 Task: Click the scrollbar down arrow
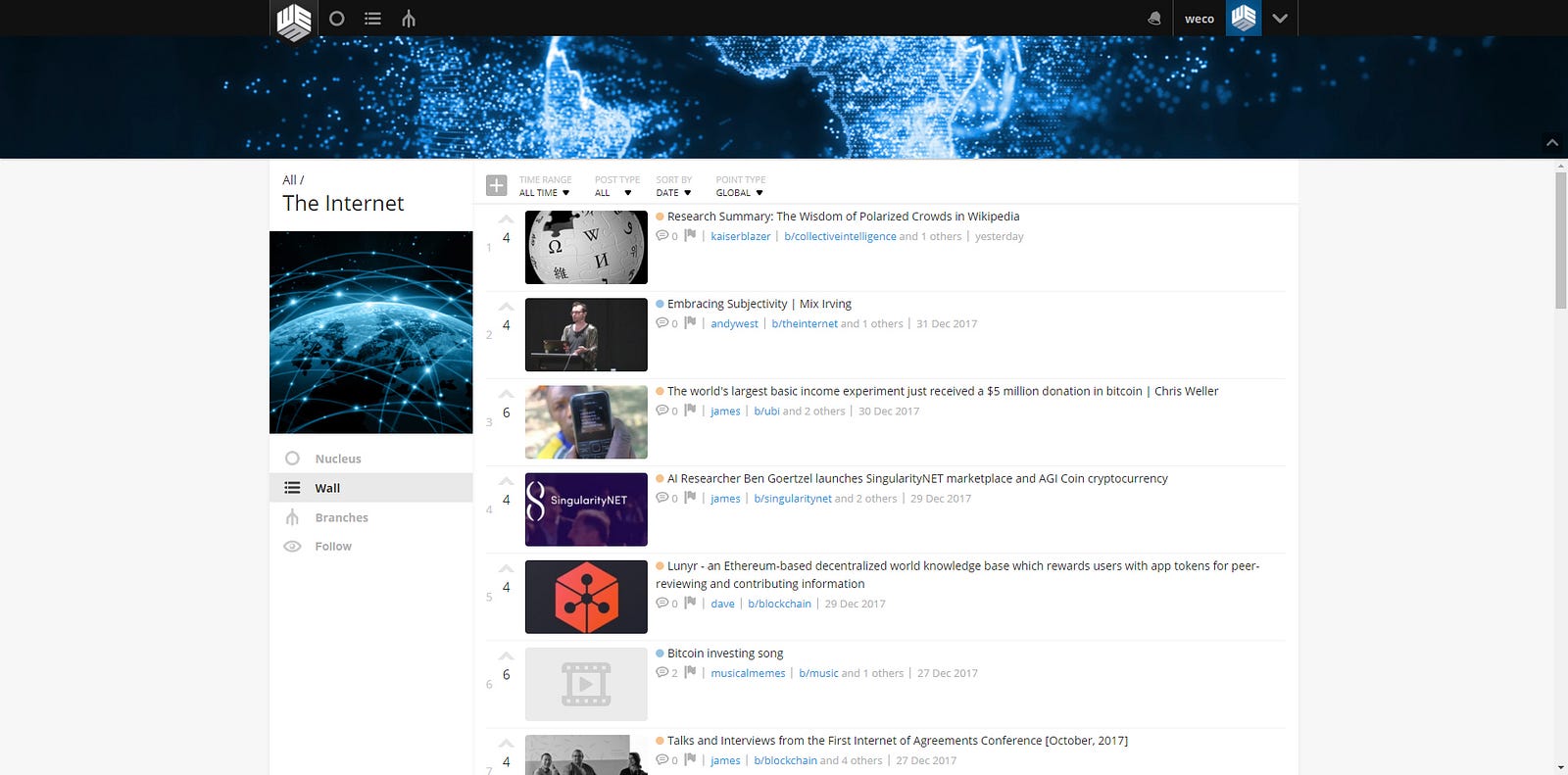pyautogui.click(x=1561, y=767)
